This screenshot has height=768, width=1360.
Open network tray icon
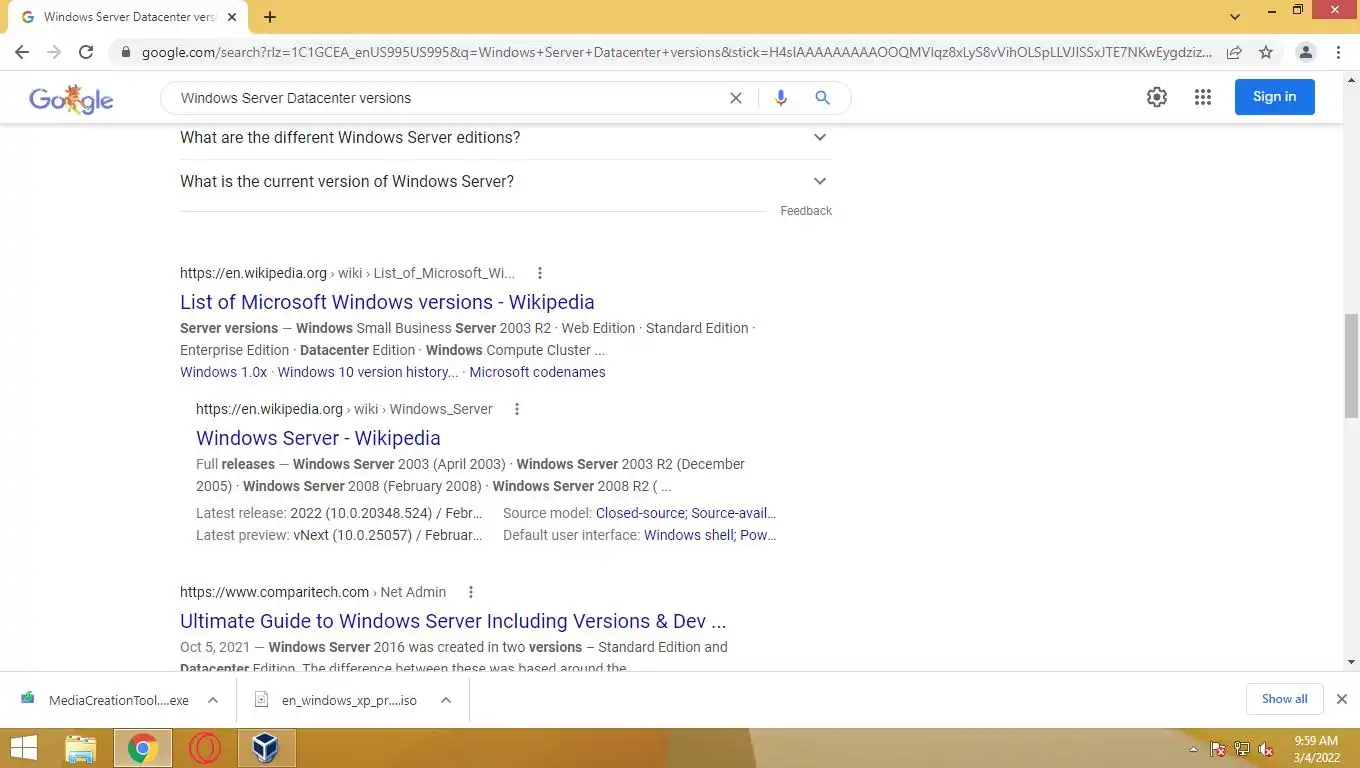click(1242, 749)
